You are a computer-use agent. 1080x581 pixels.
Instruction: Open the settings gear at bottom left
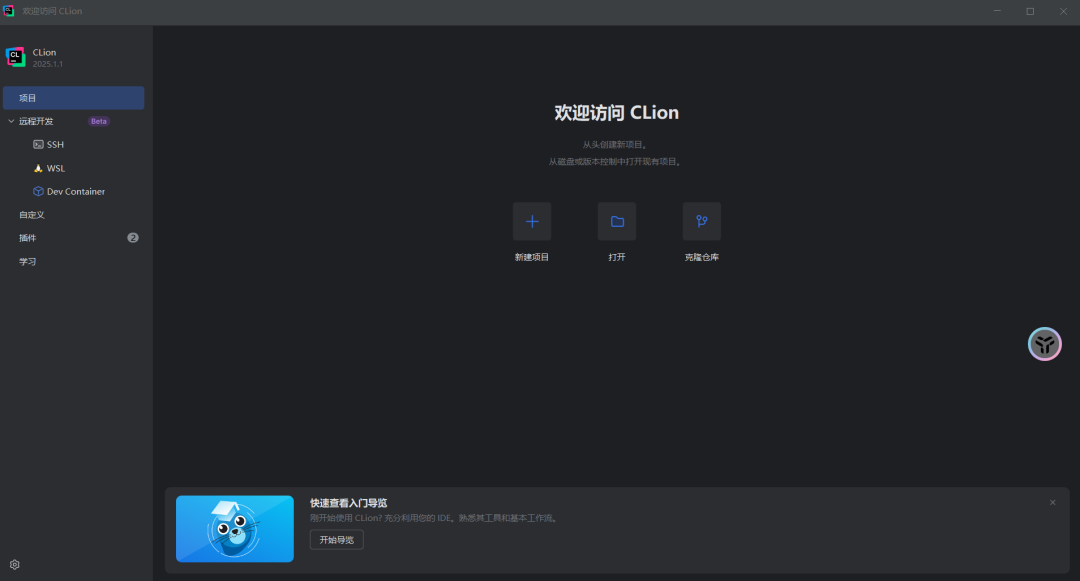[x=14, y=564]
